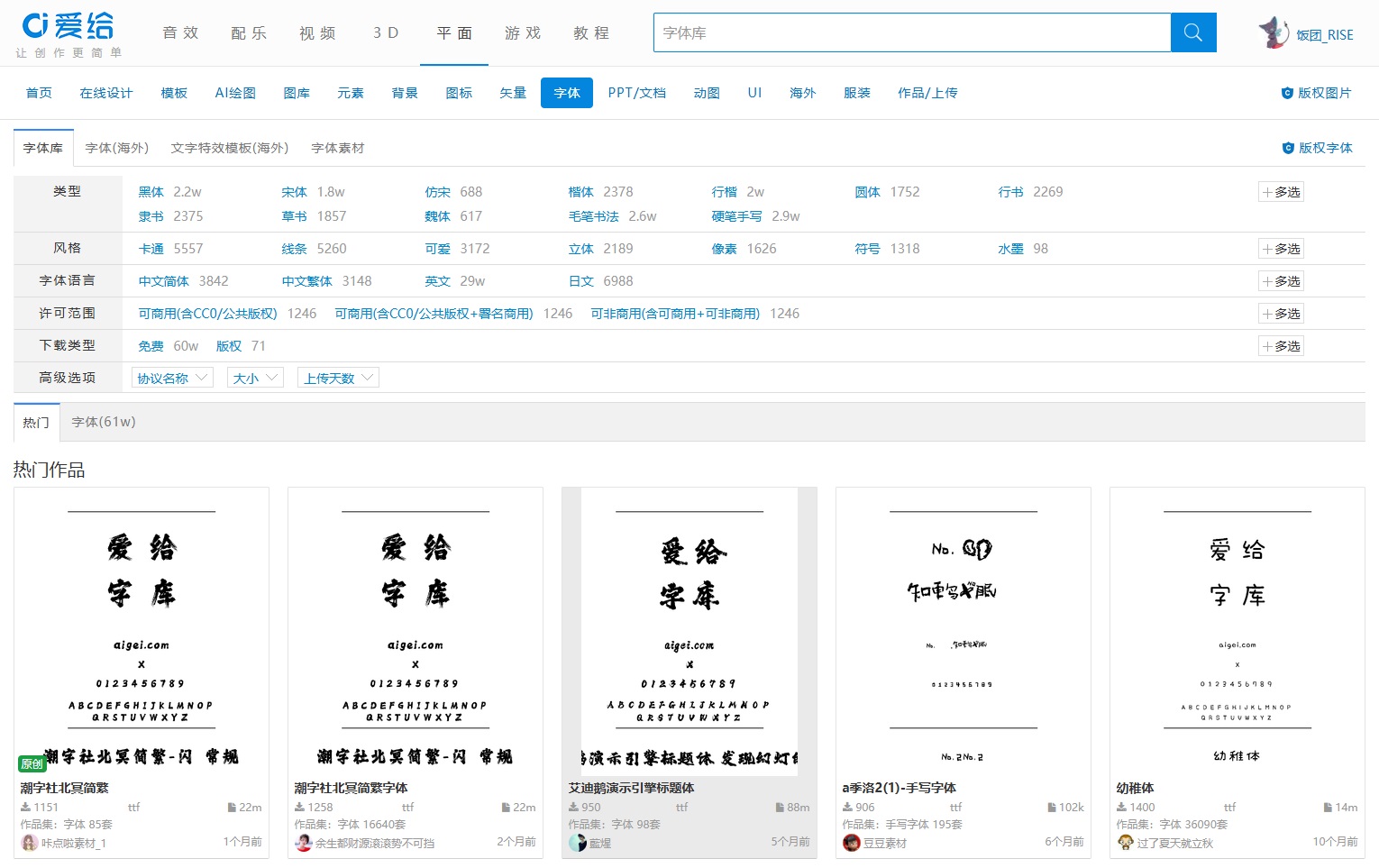Click the 原创 badge on first font card
The width and height of the screenshot is (1379, 868).
[32, 763]
